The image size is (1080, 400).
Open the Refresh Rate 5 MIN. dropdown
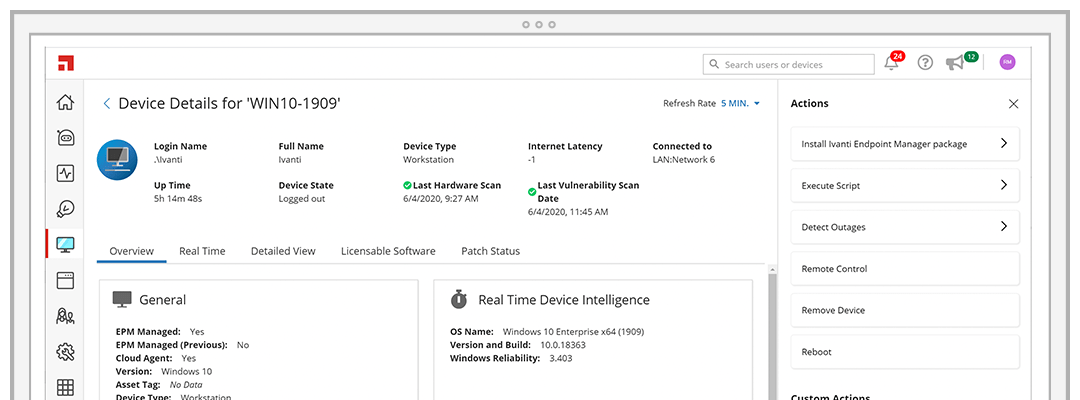740,103
